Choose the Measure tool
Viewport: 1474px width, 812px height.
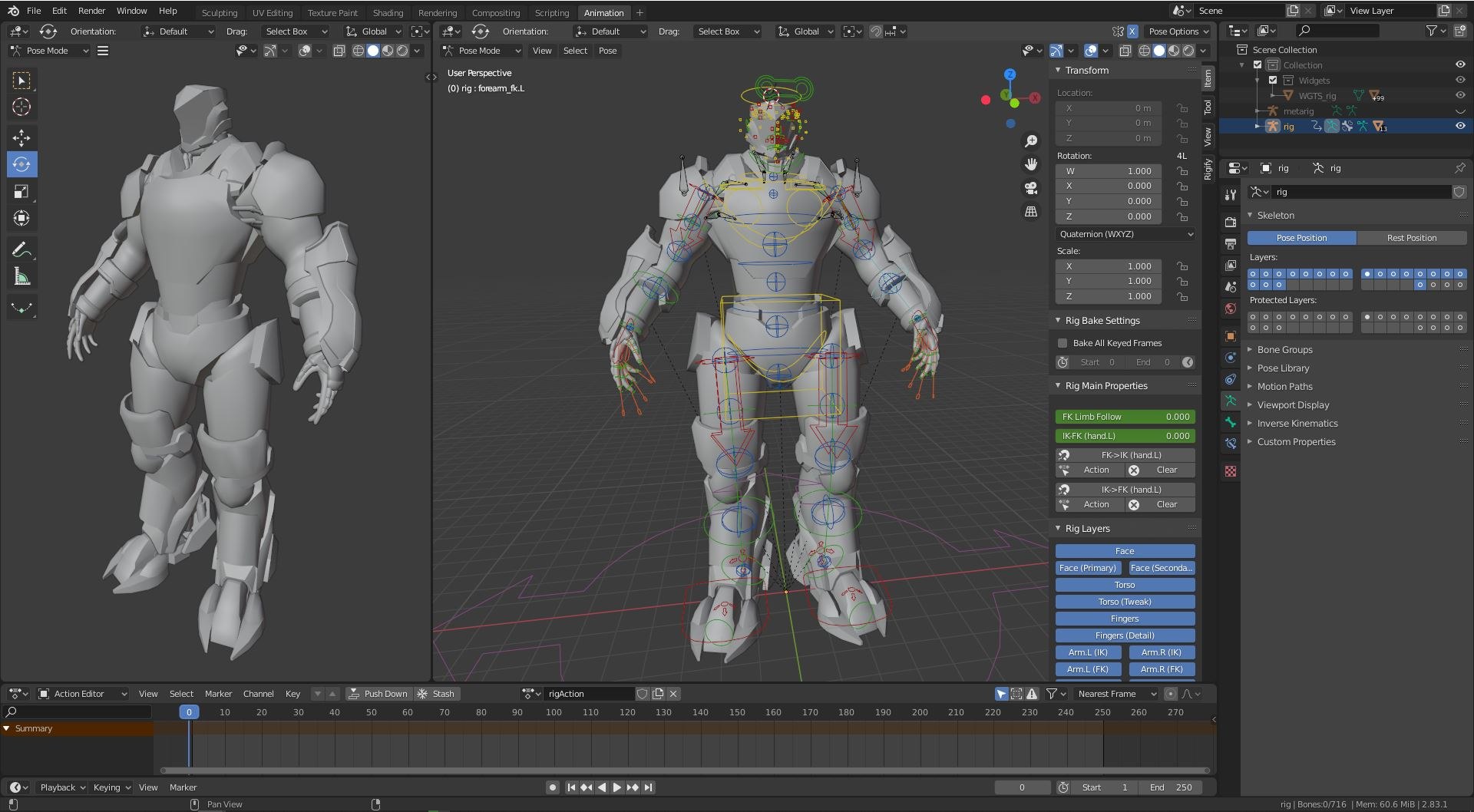click(x=21, y=276)
